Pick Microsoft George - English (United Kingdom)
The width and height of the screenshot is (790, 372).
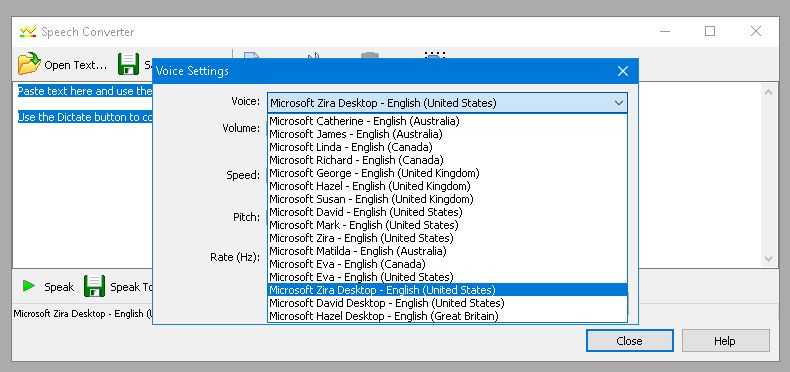click(x=447, y=173)
